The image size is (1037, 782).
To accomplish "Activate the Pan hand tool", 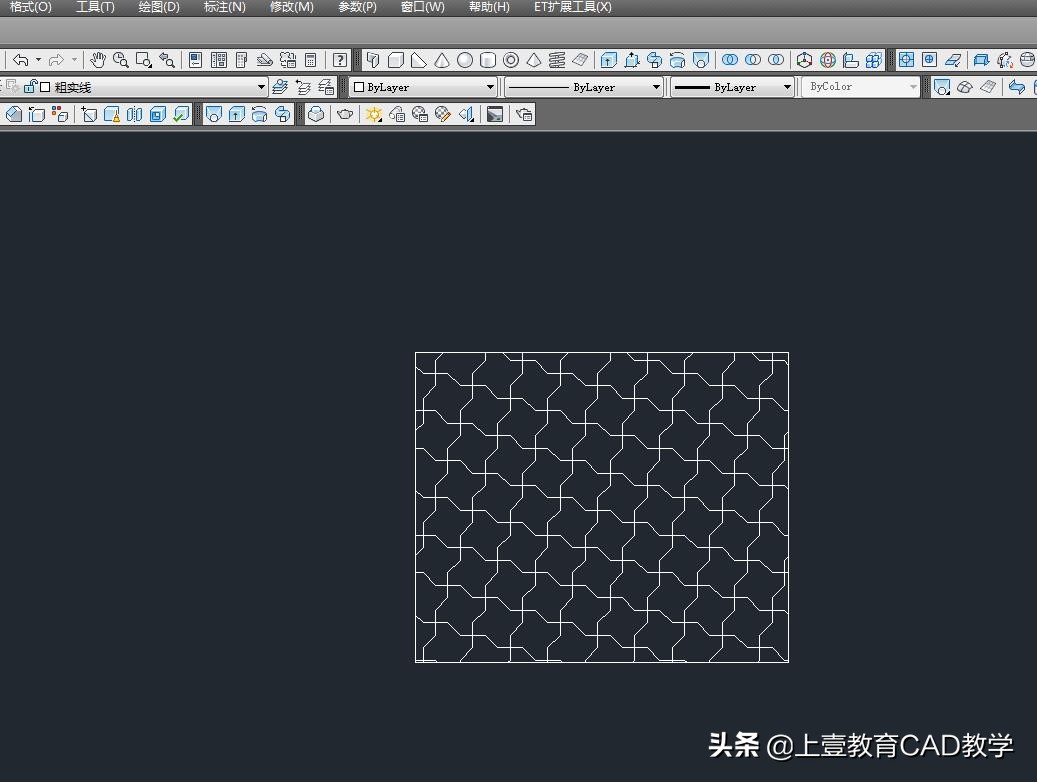I will (x=98, y=60).
